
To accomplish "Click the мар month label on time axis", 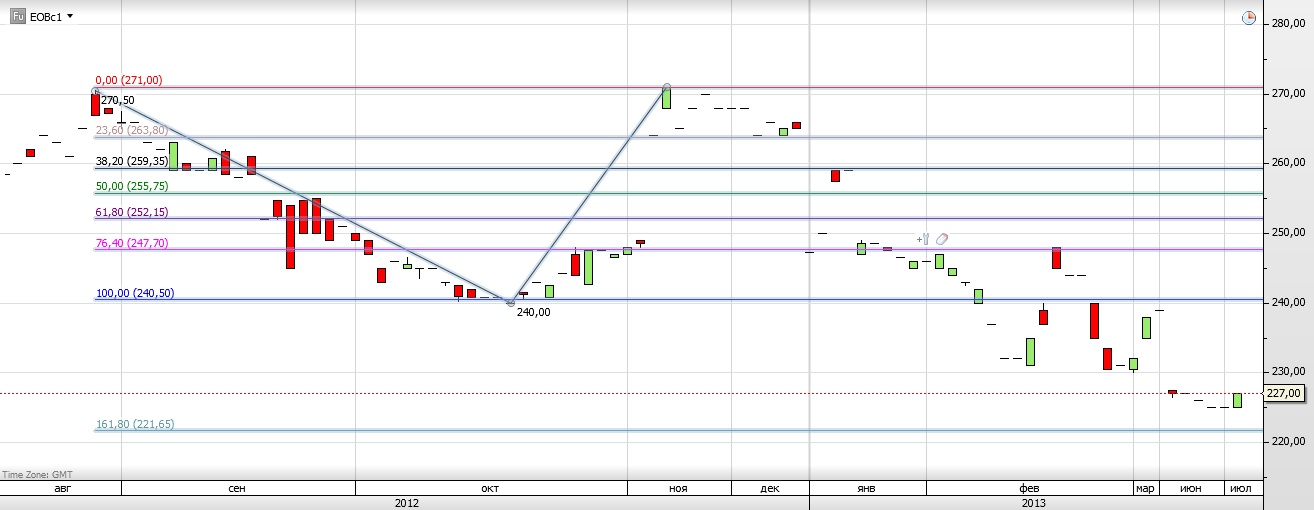I will [1145, 488].
